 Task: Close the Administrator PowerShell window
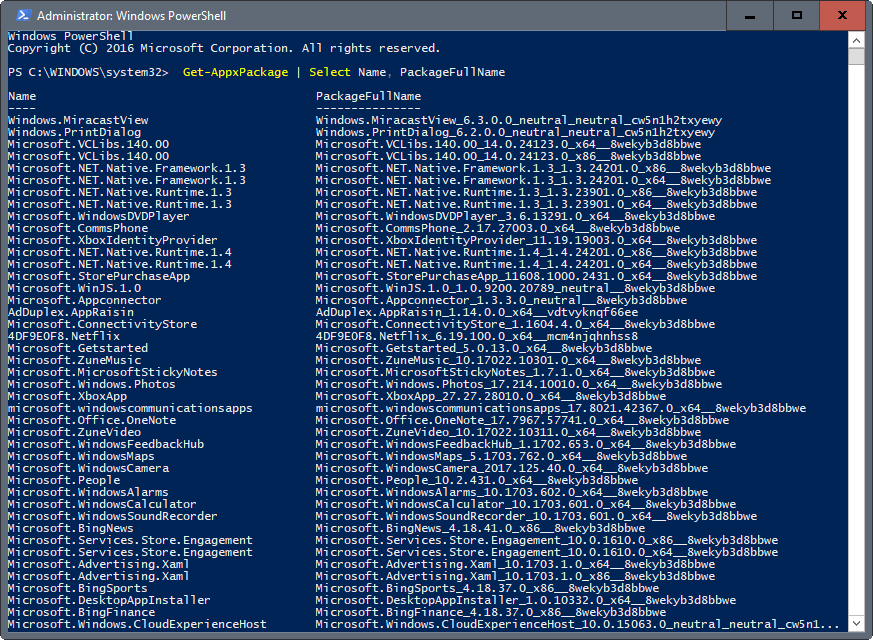[x=842, y=15]
